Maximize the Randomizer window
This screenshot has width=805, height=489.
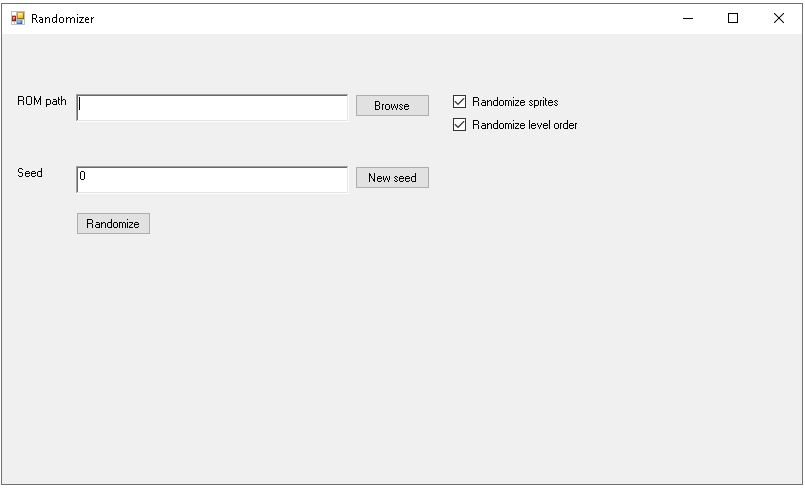(733, 18)
